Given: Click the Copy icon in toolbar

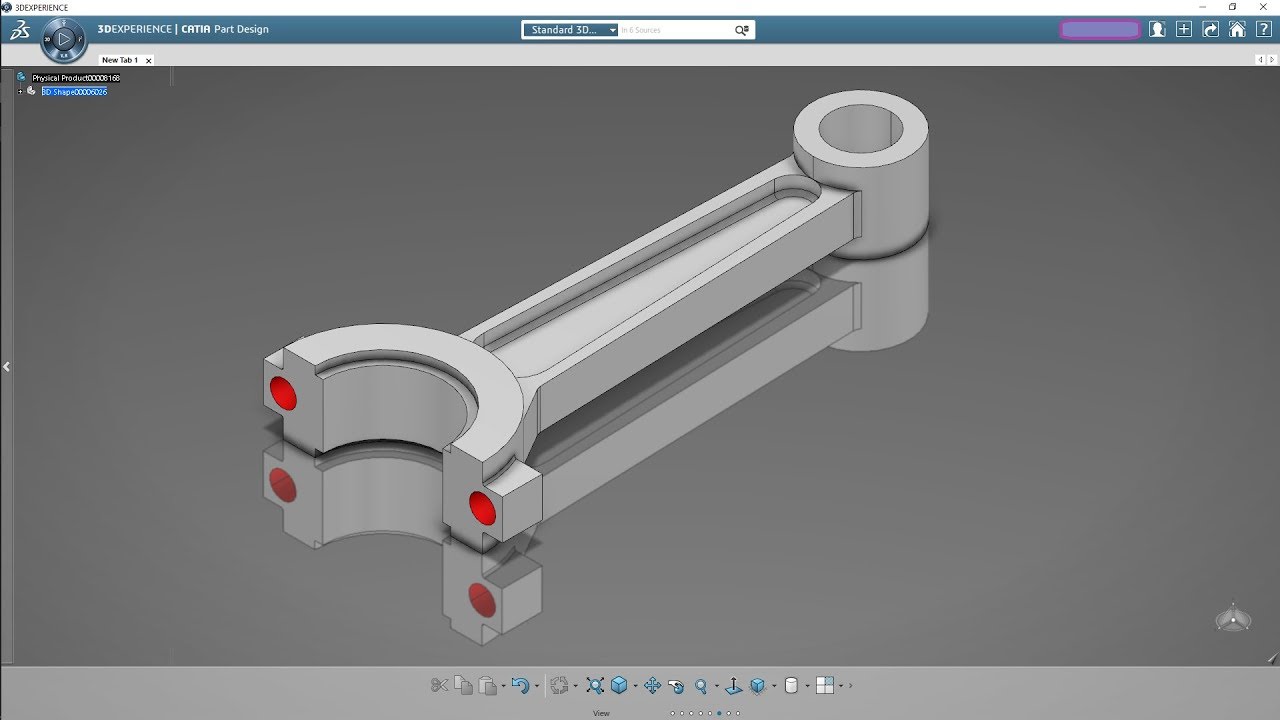Looking at the screenshot, I should pos(463,685).
